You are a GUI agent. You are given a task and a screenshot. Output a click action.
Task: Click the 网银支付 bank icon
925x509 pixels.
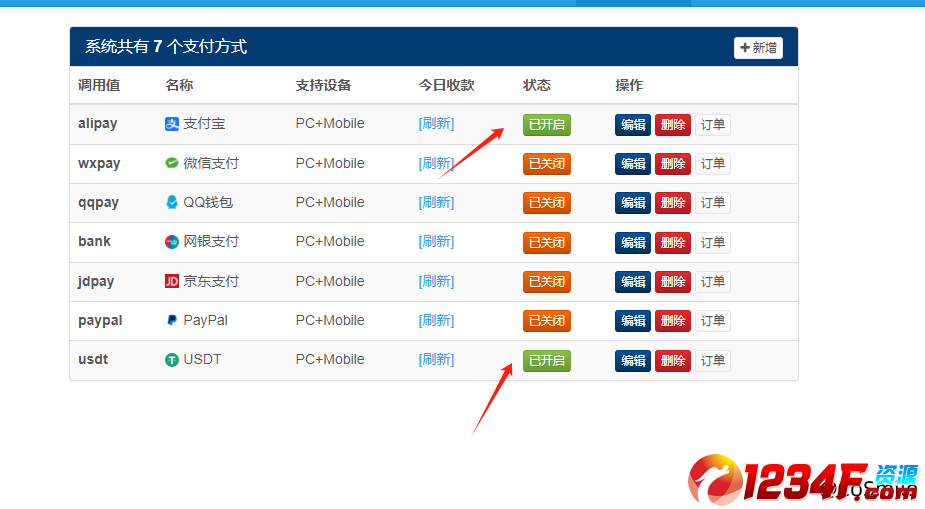coord(172,242)
